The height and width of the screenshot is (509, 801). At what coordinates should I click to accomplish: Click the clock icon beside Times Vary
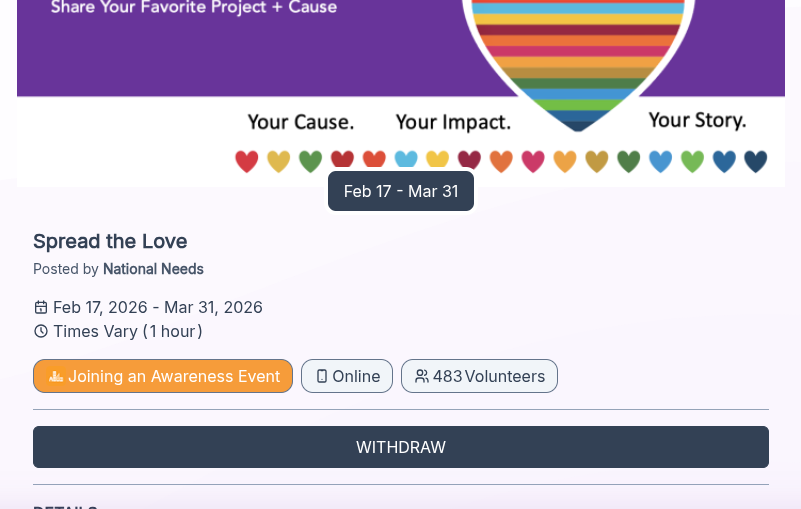pos(41,331)
